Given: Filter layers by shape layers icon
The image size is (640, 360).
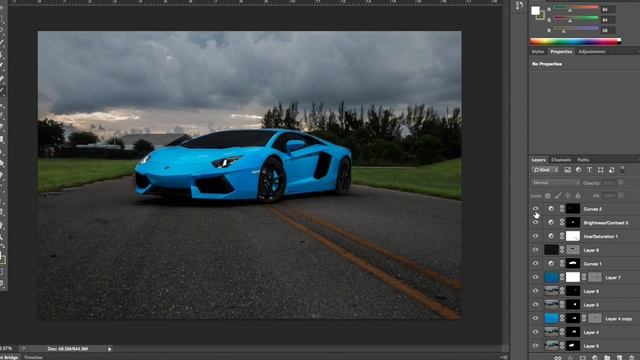Looking at the screenshot, I should click(600, 170).
